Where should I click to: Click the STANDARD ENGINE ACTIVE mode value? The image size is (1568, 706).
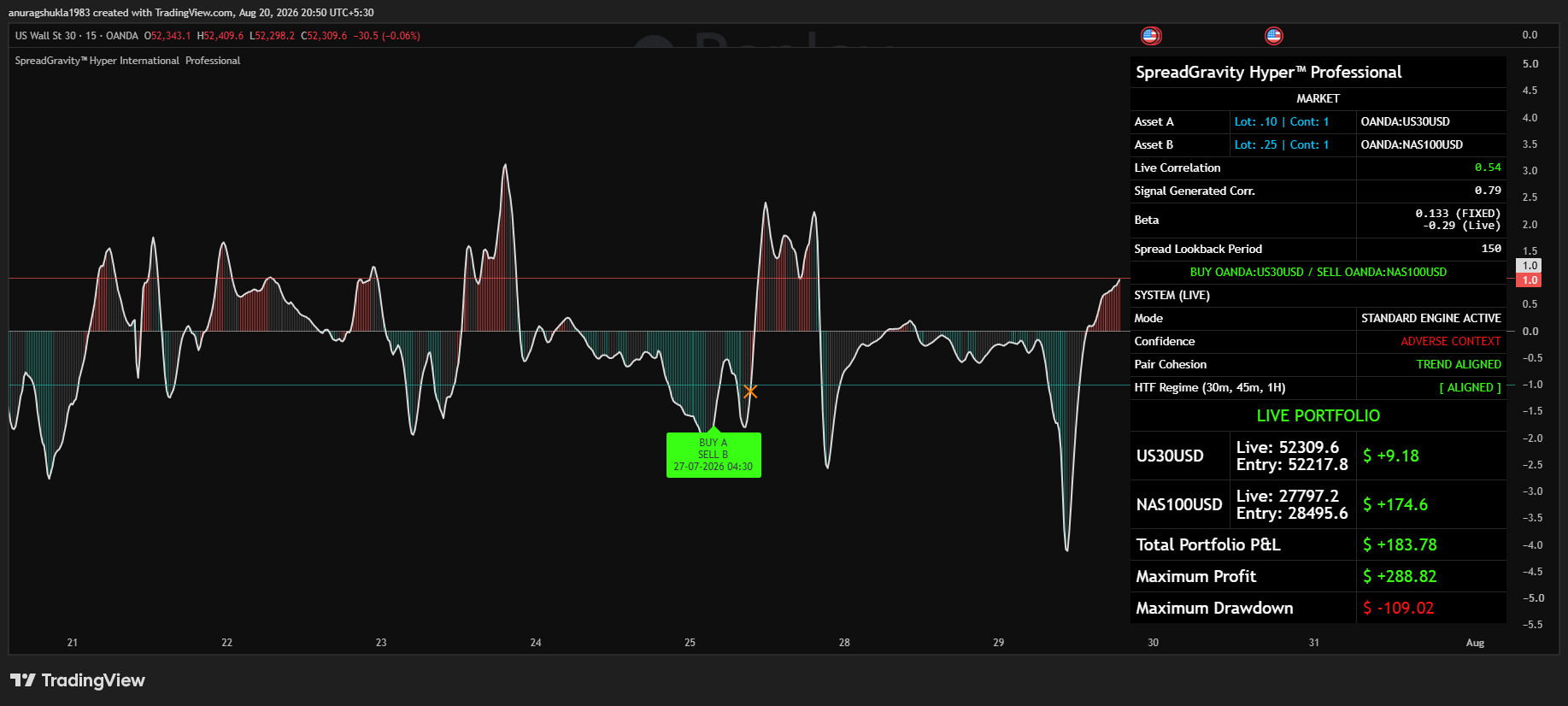pyautogui.click(x=1431, y=318)
